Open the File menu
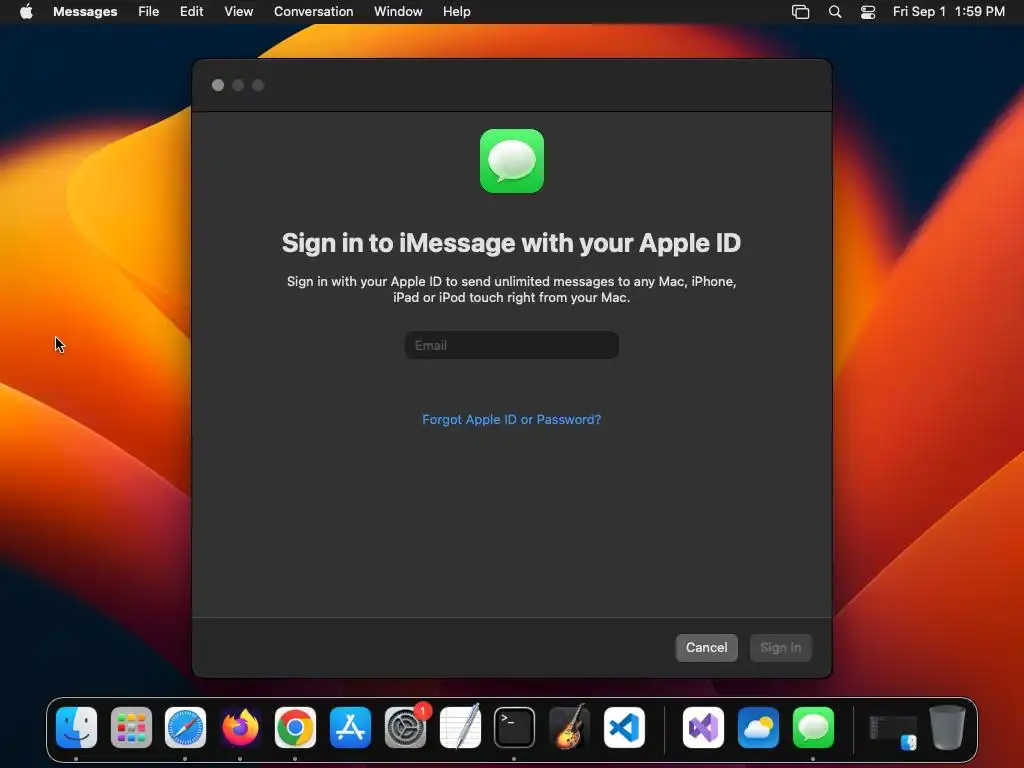This screenshot has height=768, width=1024. tap(148, 12)
